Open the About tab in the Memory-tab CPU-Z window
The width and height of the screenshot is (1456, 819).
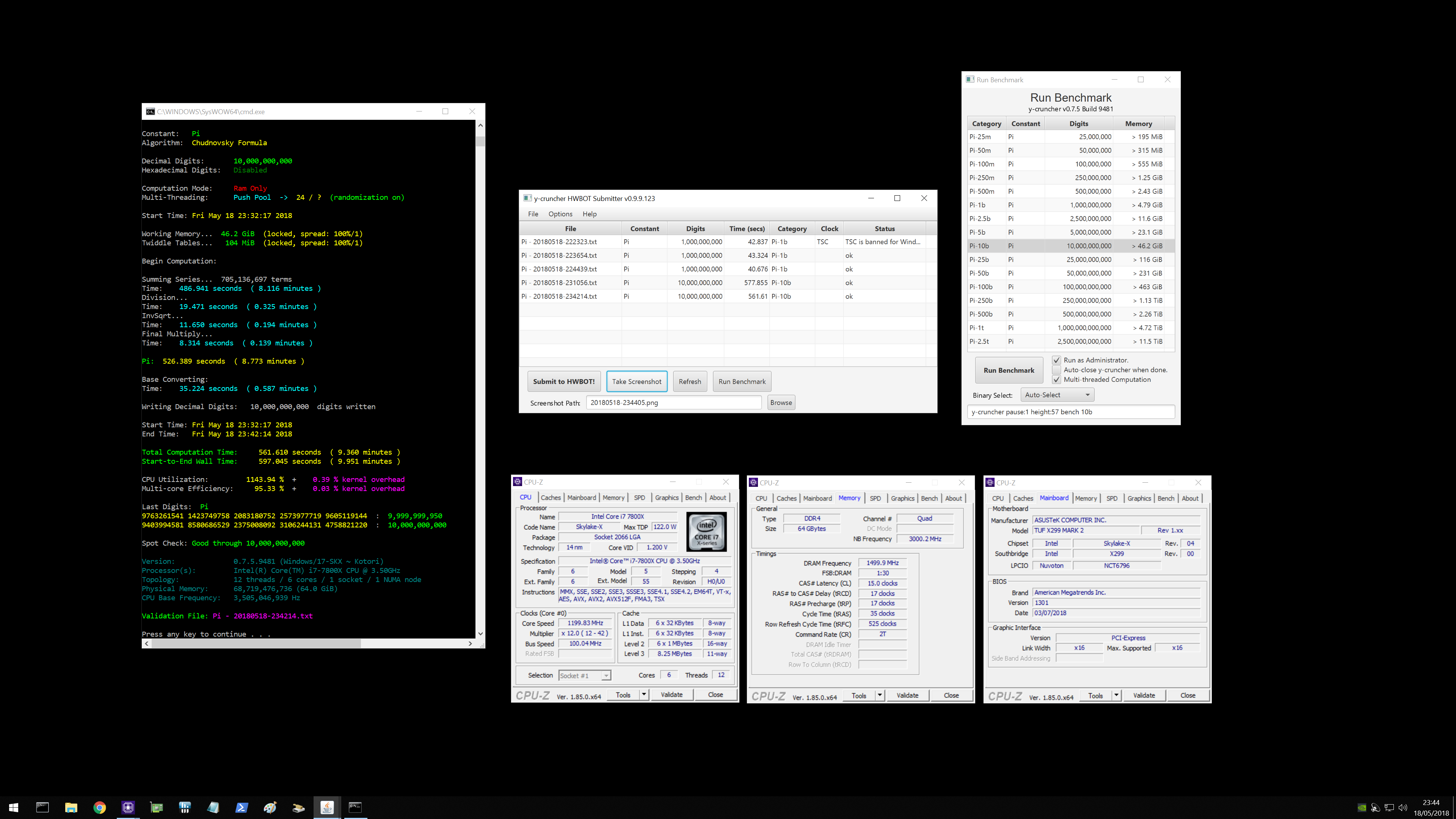tap(954, 498)
